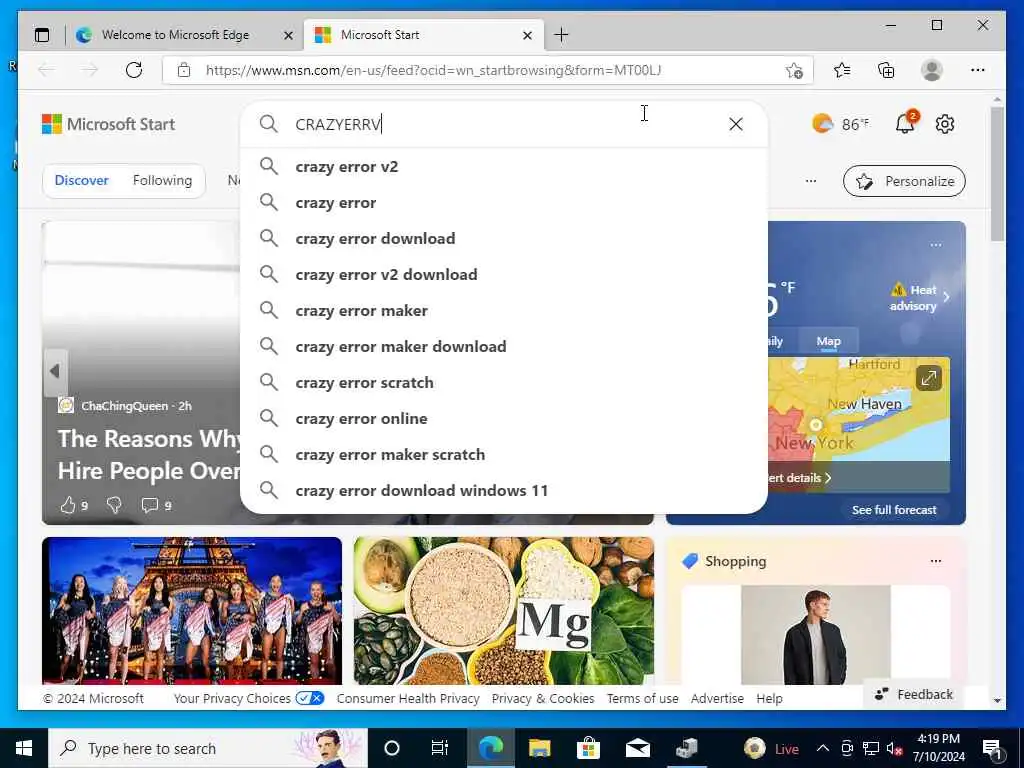Screen dimensions: 1024x768
Task: Switch to Welcome to Microsoft Edge tab
Action: point(176,35)
